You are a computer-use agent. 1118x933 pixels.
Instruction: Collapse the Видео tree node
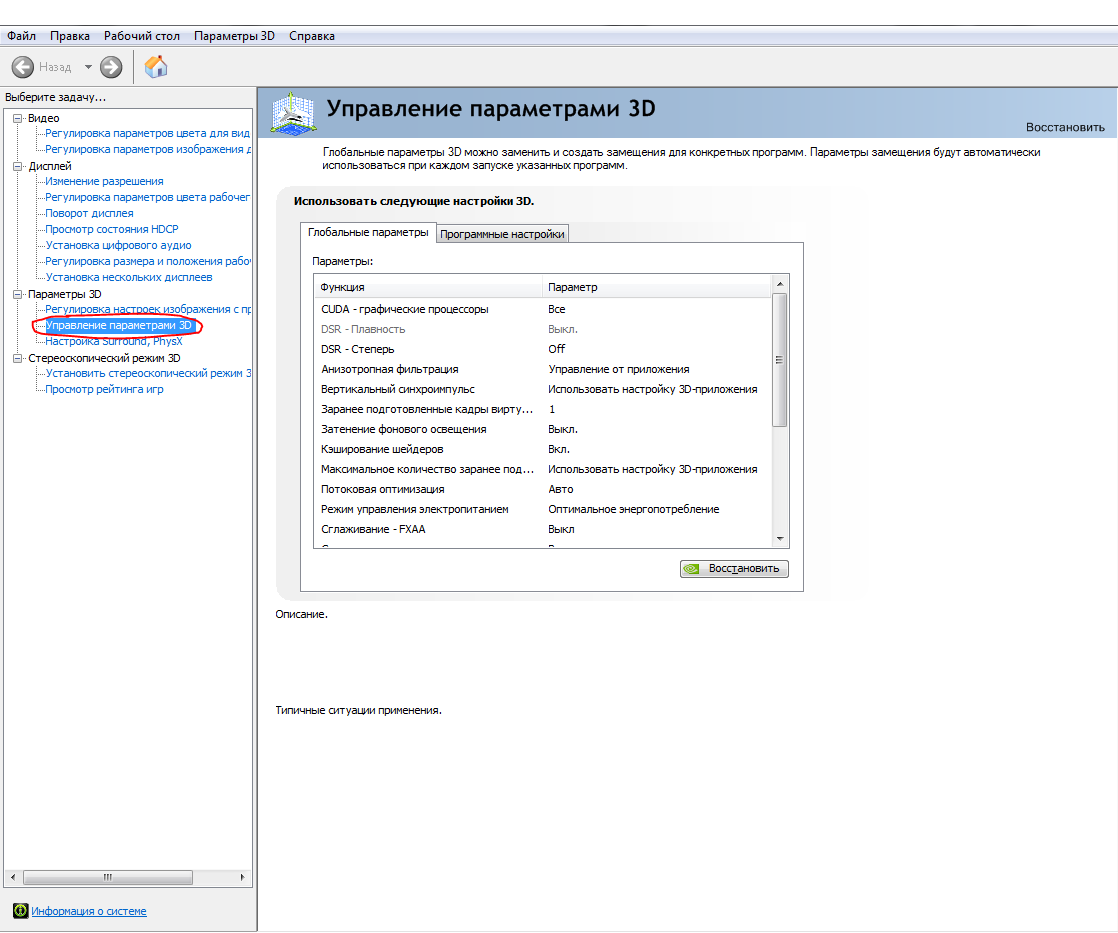click(x=18, y=118)
